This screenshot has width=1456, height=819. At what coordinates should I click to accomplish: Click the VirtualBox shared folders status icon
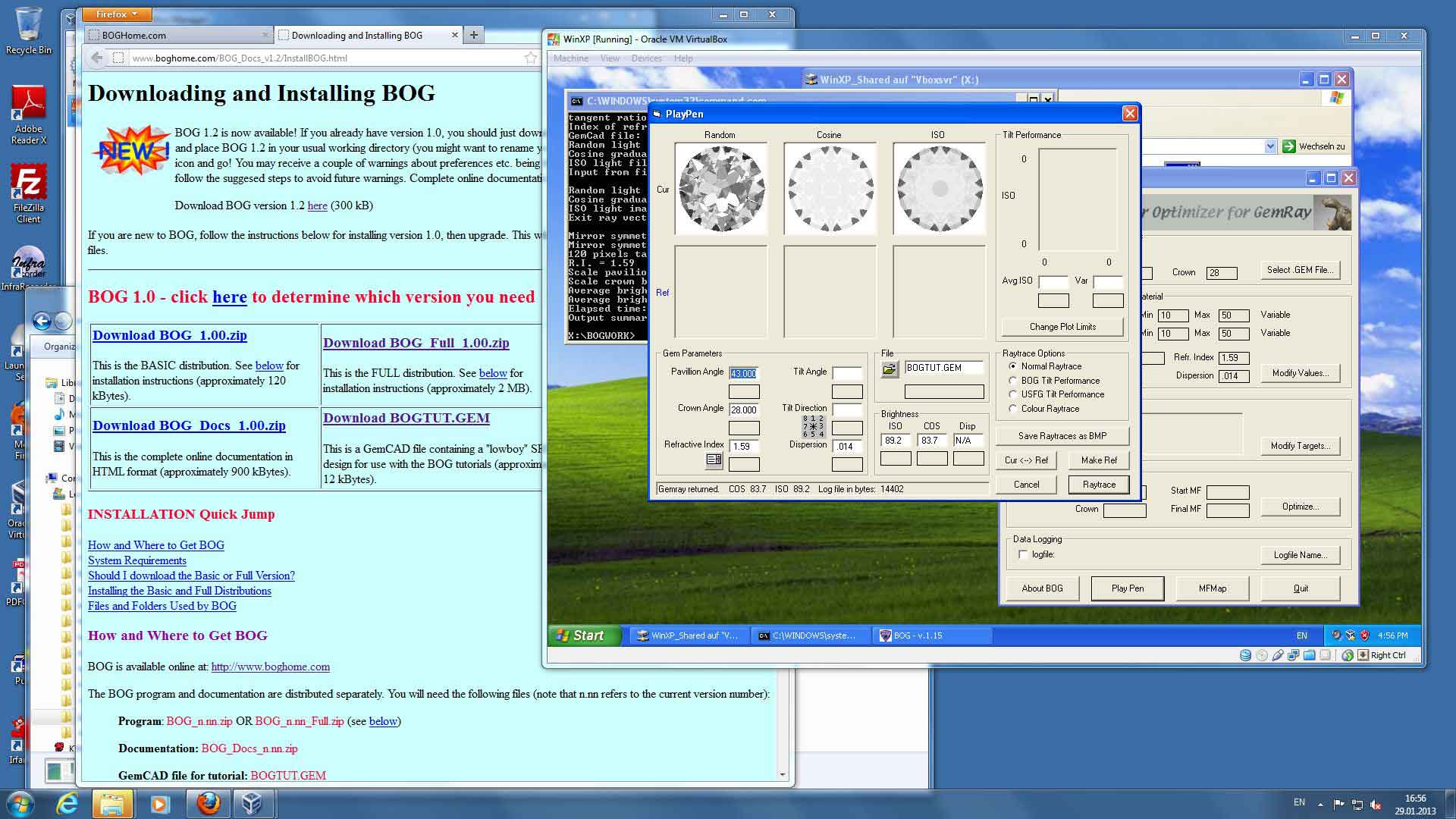(x=1309, y=655)
